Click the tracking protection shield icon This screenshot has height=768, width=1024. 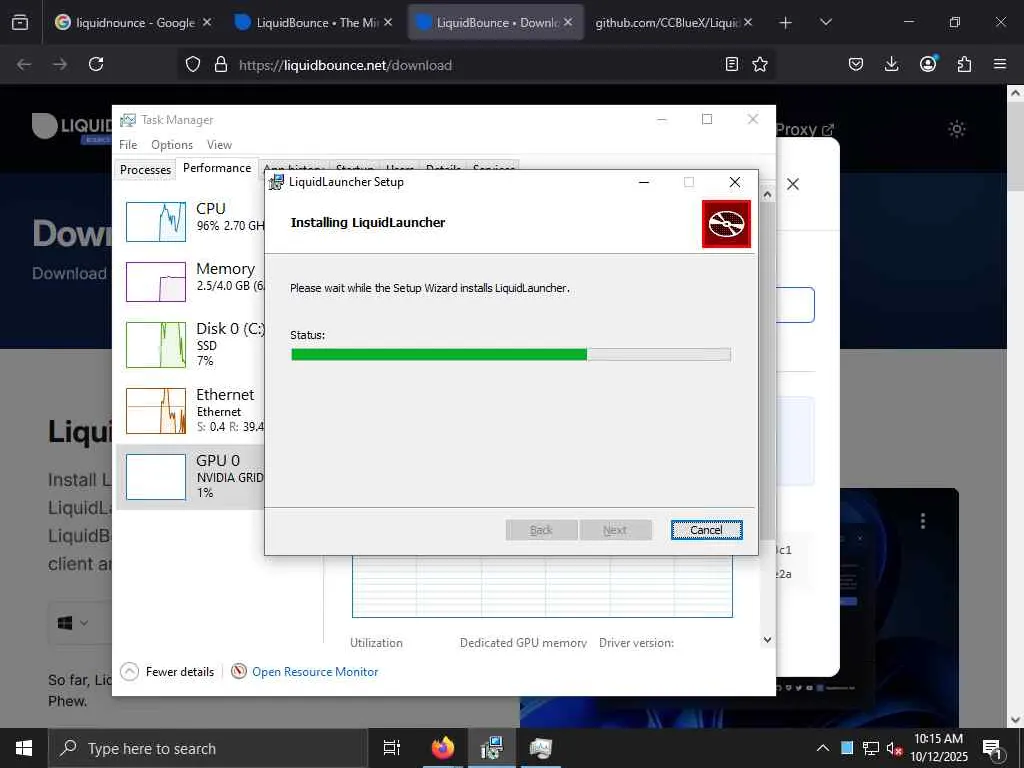[x=193, y=65]
